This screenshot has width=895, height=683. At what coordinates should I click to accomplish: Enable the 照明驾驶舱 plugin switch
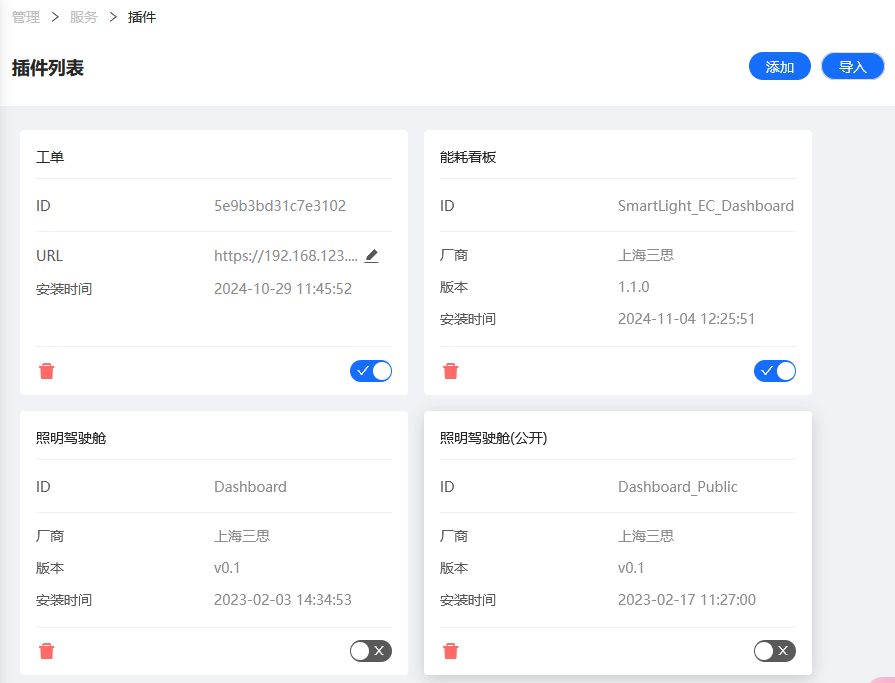pyautogui.click(x=371, y=650)
